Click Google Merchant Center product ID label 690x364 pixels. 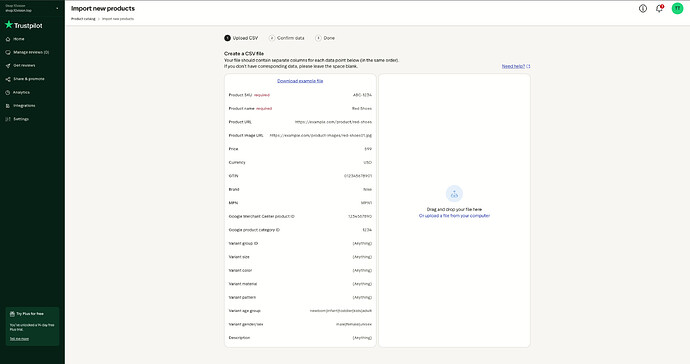click(261, 217)
